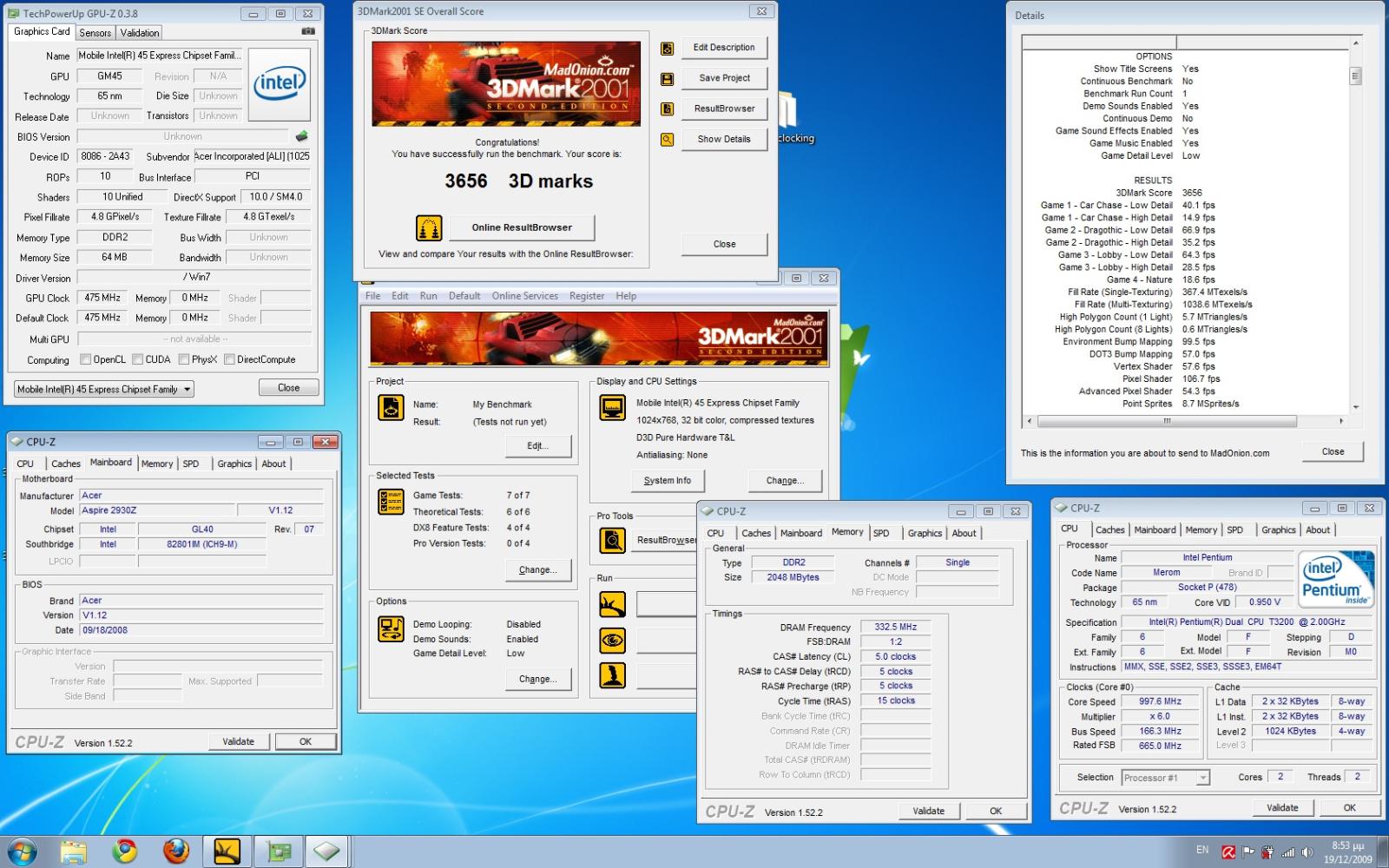Click the GPU-Z taskbar button
1389x868 pixels.
pos(278,852)
